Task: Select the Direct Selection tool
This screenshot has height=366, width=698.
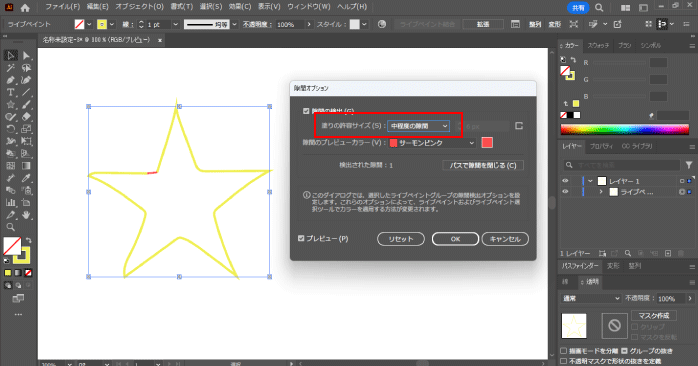Action: point(26,55)
